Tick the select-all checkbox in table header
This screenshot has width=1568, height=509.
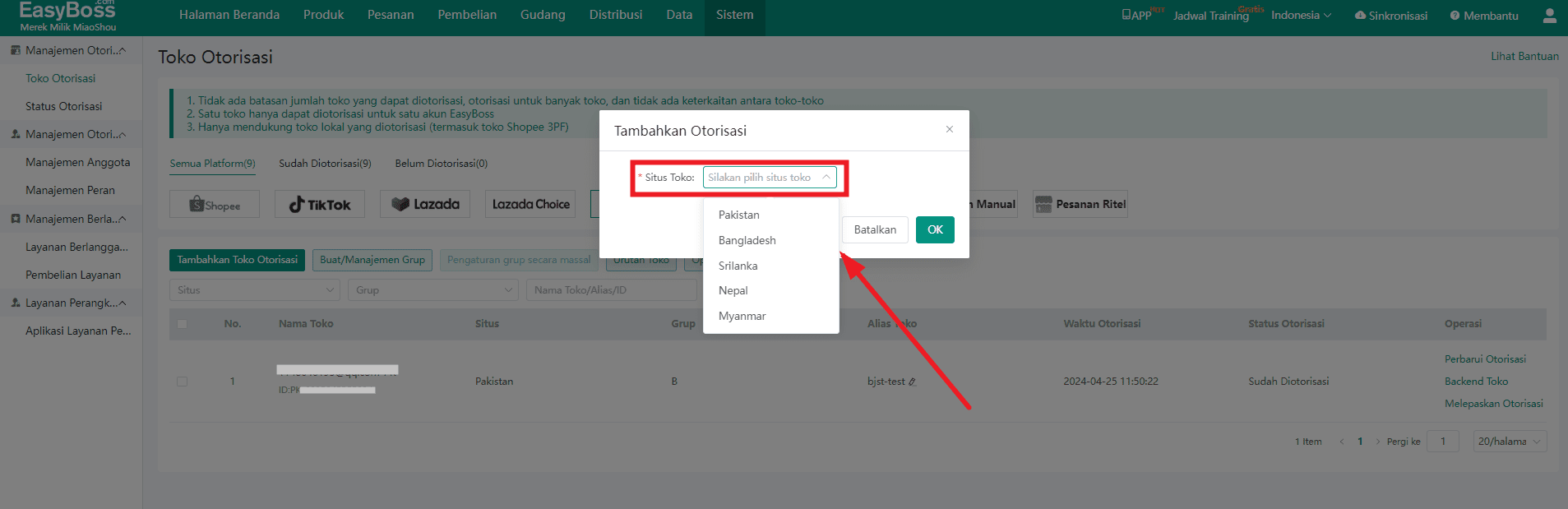[x=182, y=324]
